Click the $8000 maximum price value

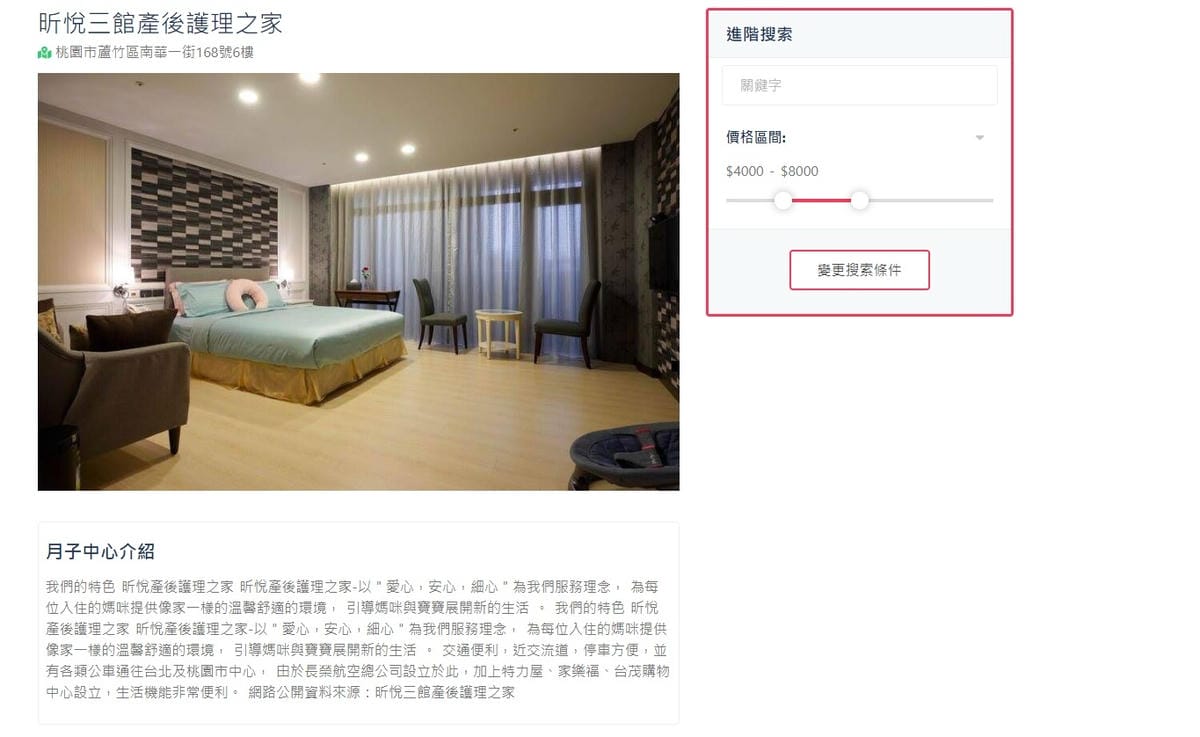(799, 171)
